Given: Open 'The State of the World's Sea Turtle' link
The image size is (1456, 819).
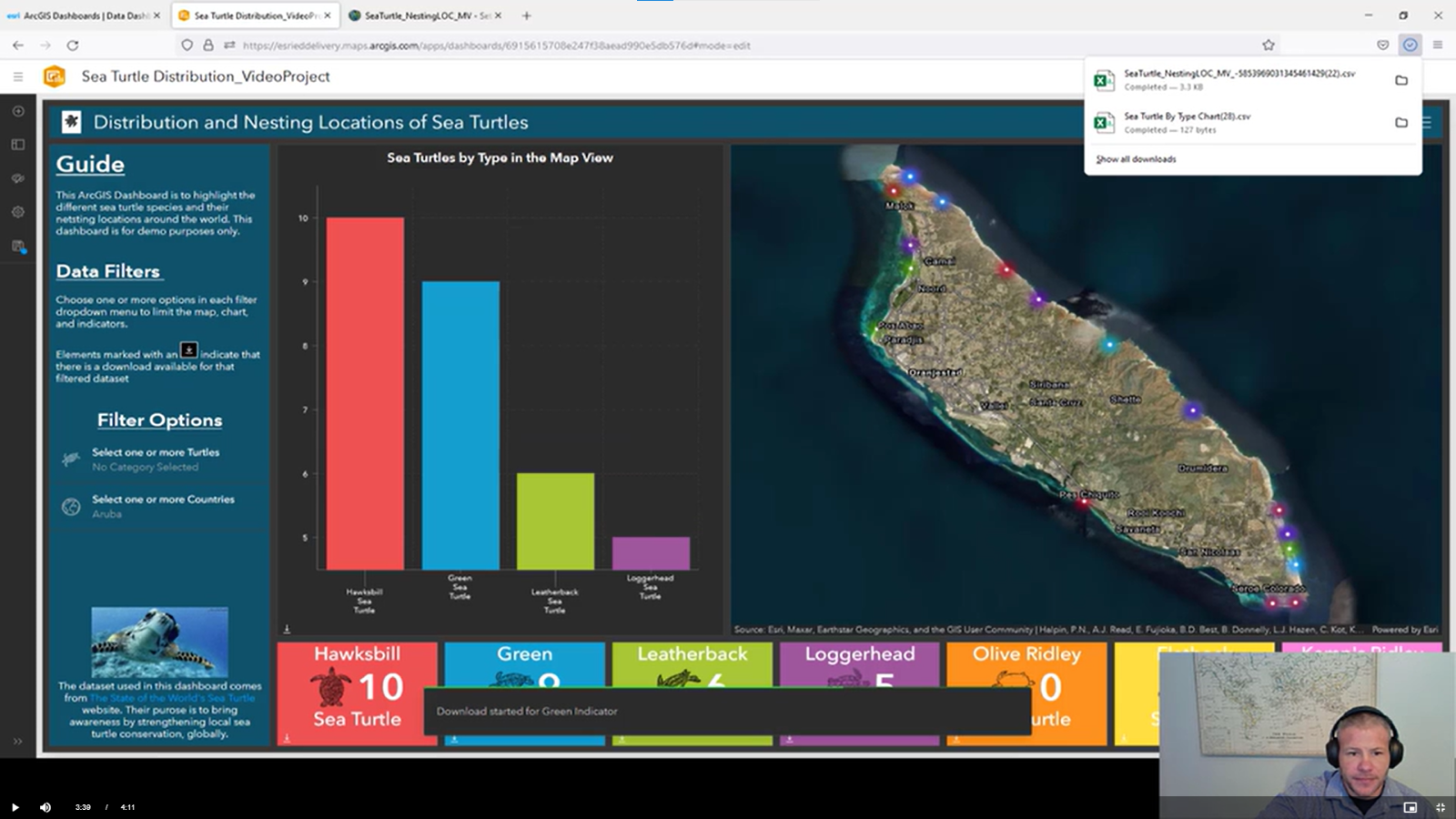Looking at the screenshot, I should (173, 698).
